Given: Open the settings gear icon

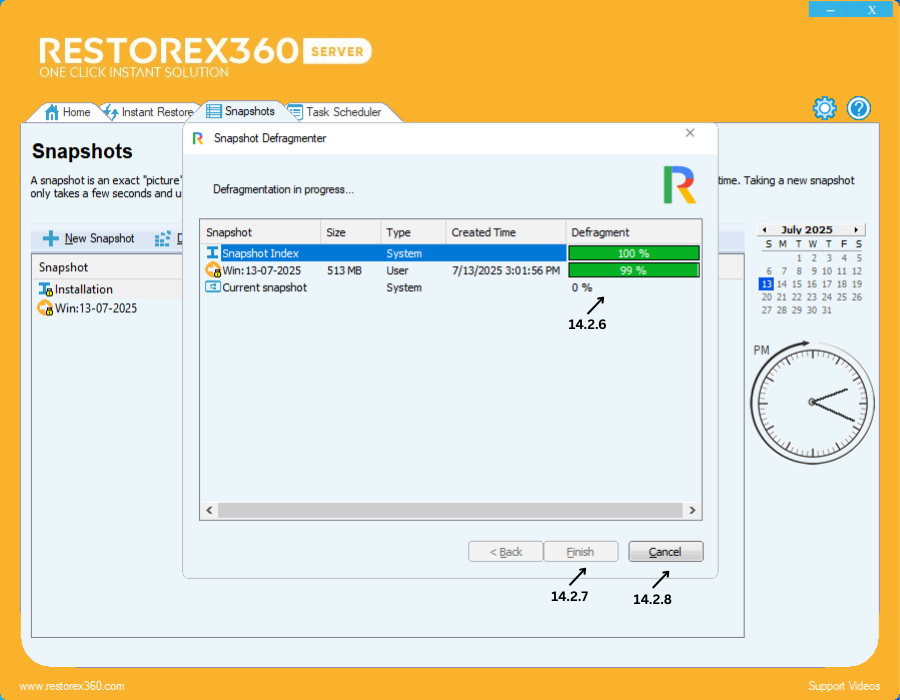Looking at the screenshot, I should (824, 108).
